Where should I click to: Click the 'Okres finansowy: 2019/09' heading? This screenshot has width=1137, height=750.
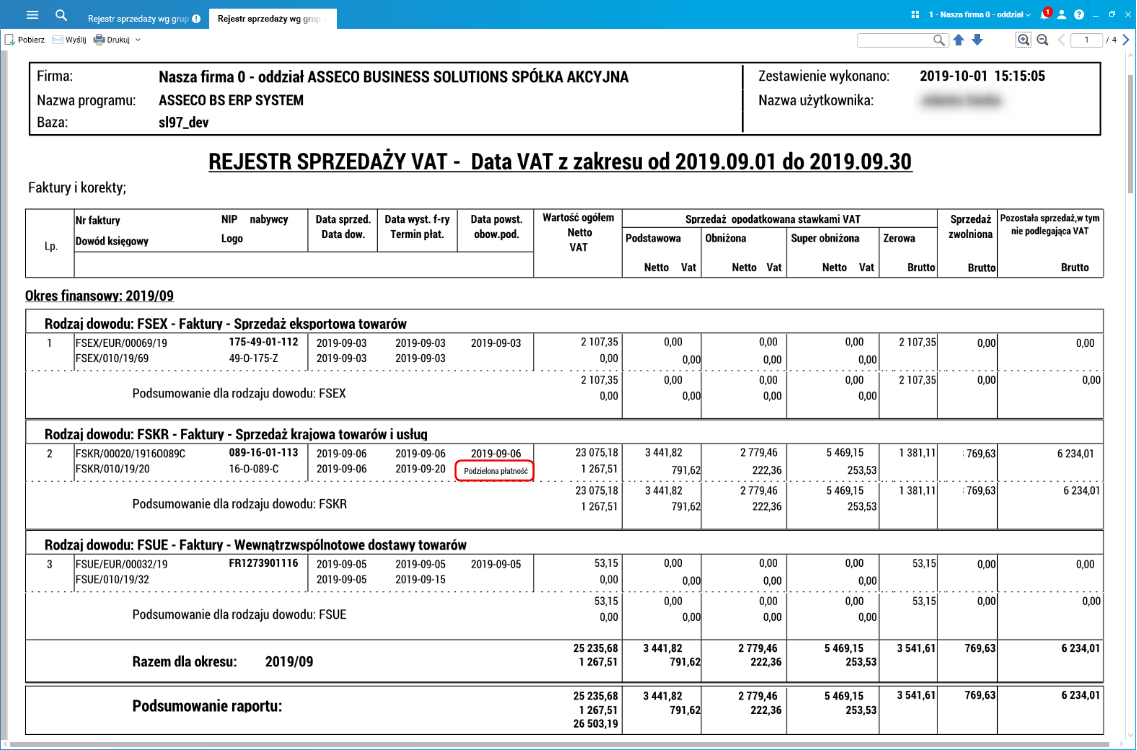click(99, 296)
